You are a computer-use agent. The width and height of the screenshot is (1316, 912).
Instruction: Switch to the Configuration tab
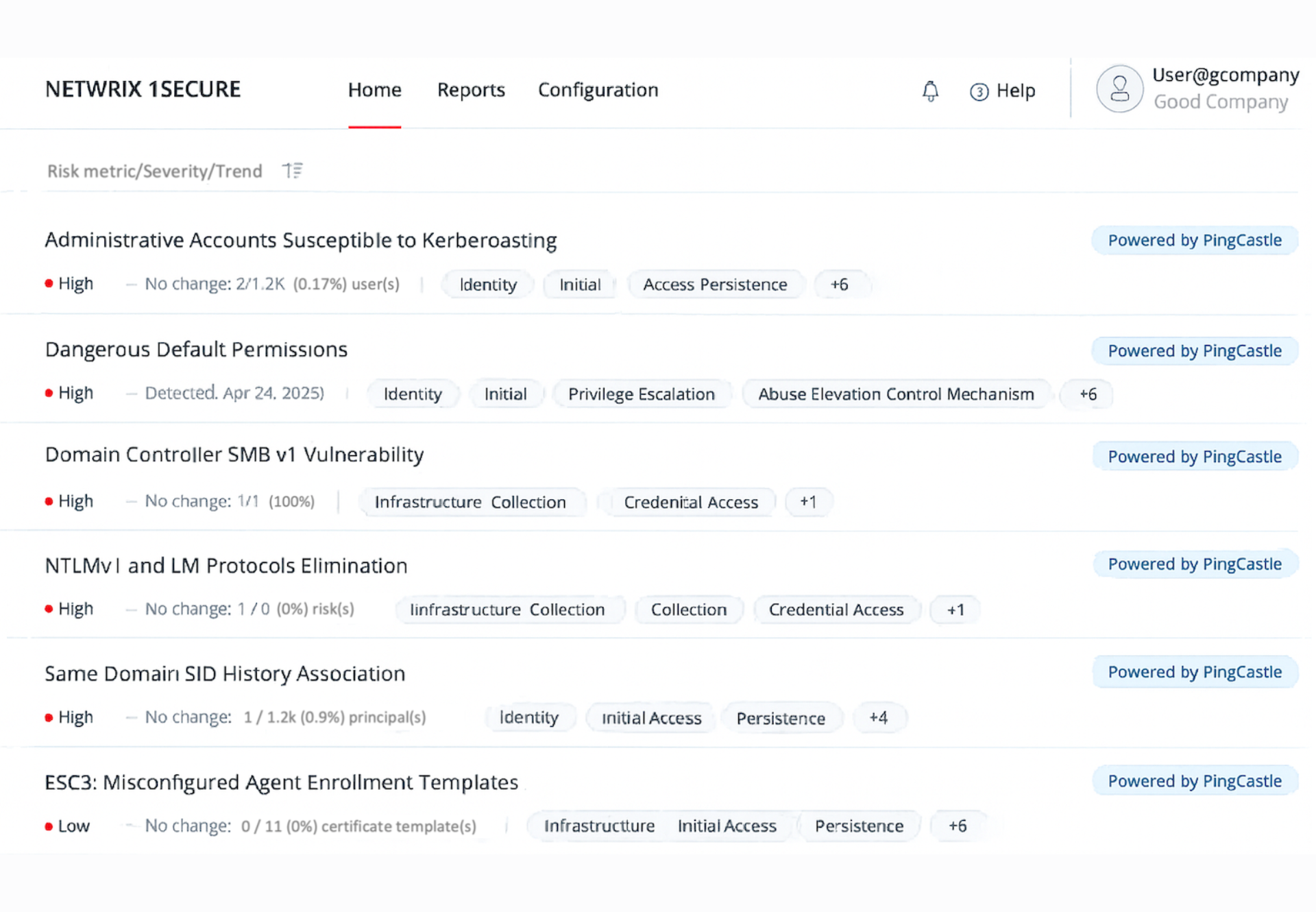click(x=598, y=90)
